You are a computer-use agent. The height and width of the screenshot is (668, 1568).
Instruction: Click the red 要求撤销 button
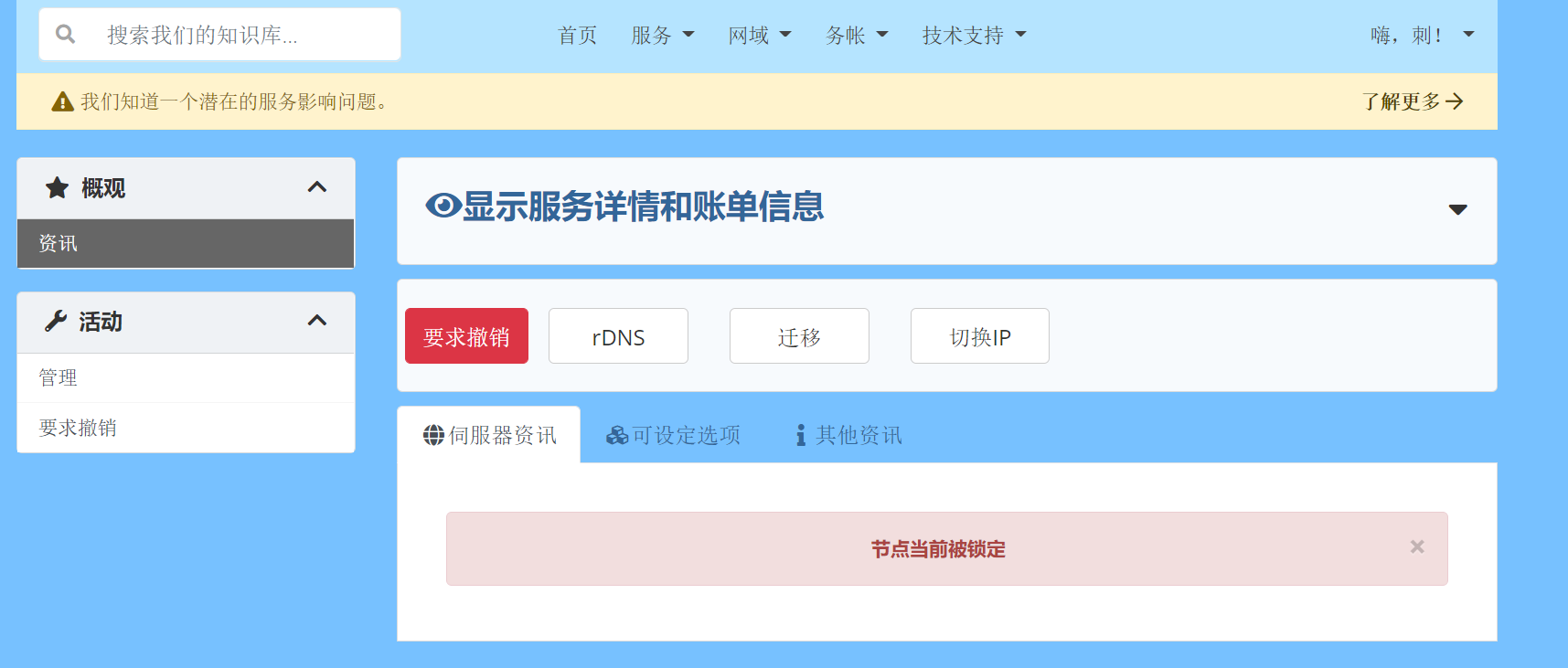coord(466,336)
